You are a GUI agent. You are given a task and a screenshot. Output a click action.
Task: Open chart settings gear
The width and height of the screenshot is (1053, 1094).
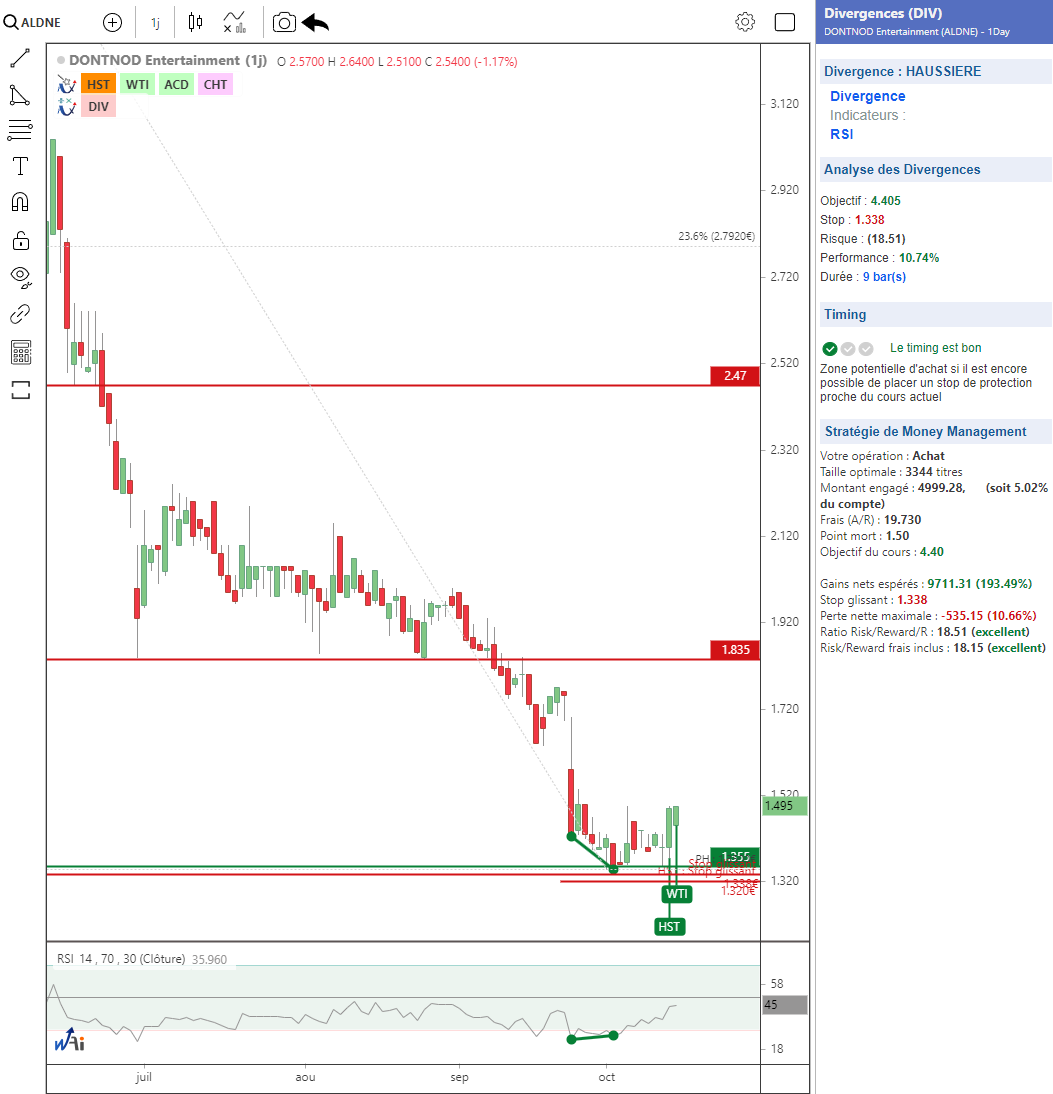coord(745,22)
